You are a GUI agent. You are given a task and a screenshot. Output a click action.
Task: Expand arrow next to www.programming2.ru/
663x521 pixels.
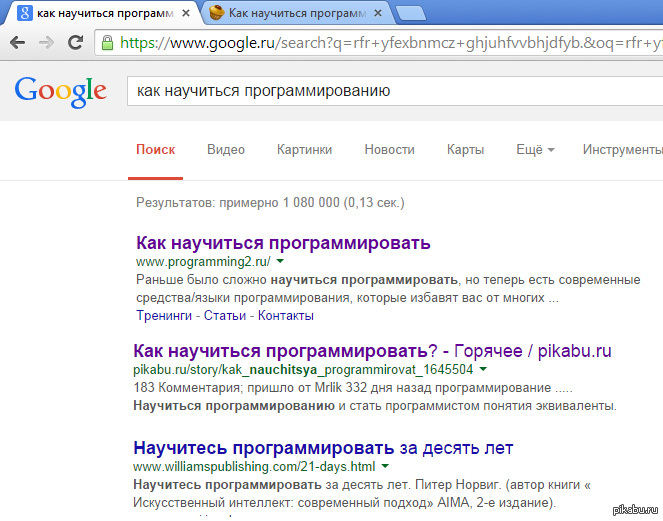(280, 261)
